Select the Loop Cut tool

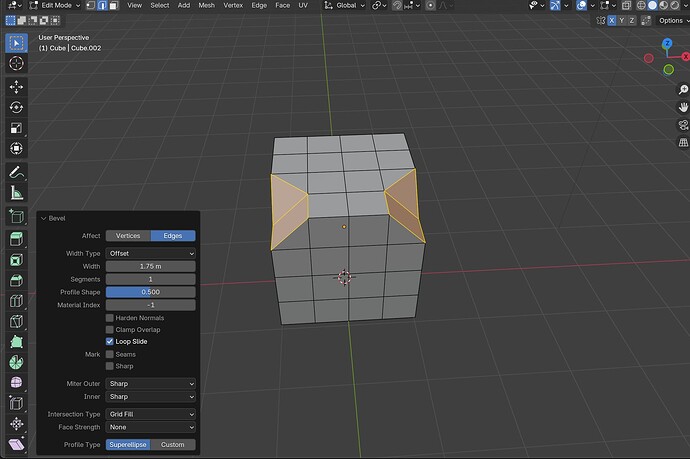click(16, 301)
